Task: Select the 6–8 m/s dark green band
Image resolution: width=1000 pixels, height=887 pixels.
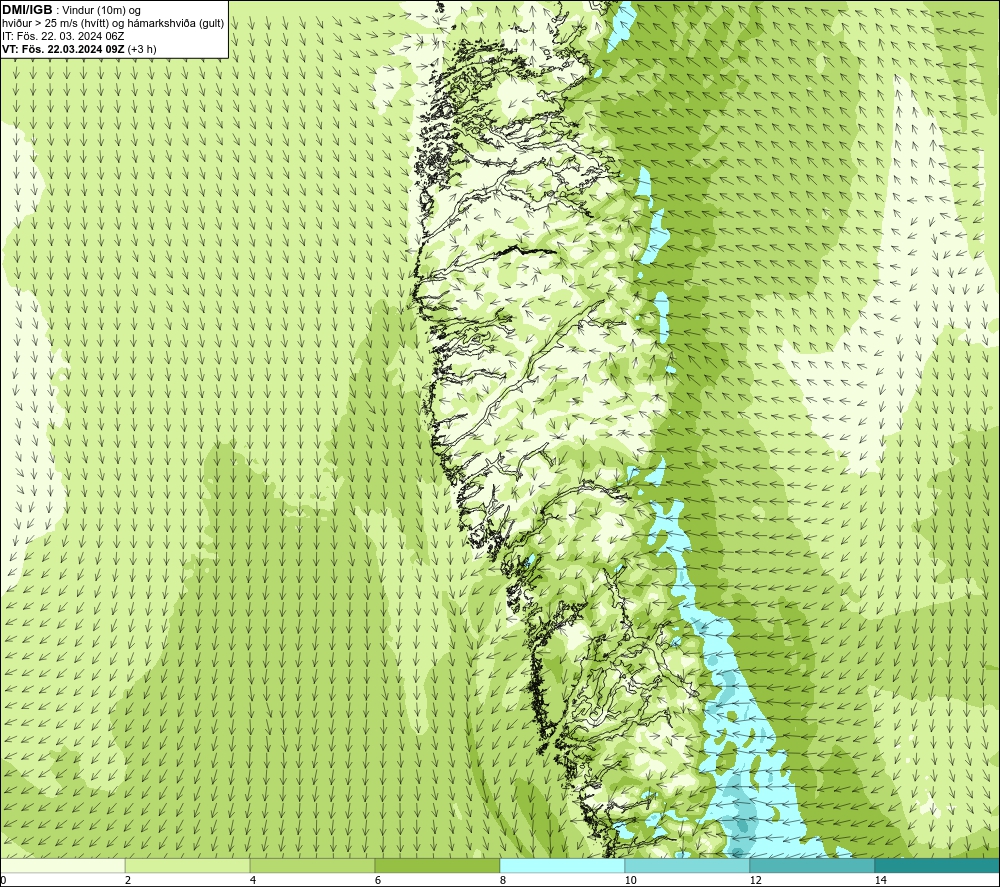Action: (x=438, y=865)
